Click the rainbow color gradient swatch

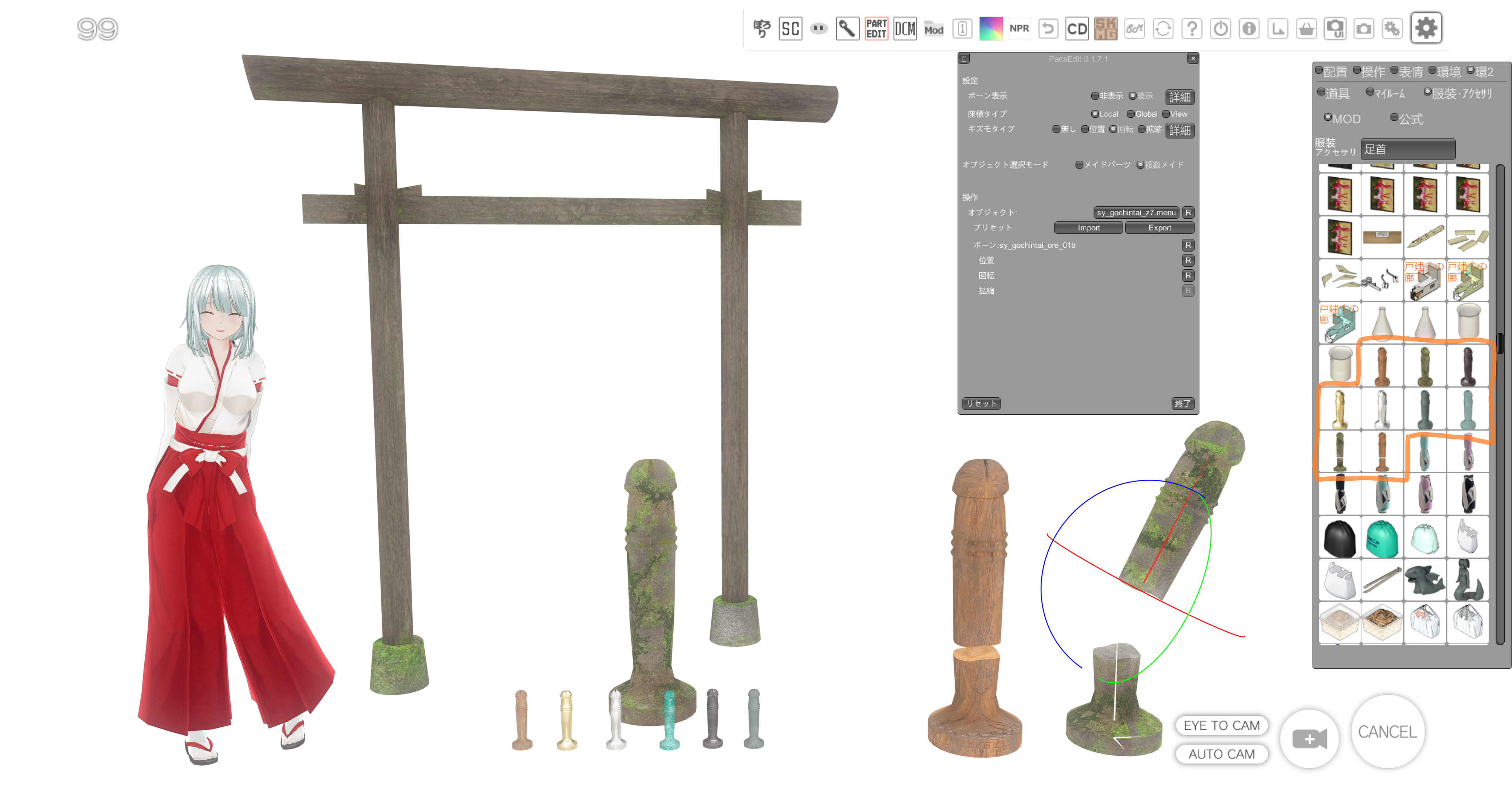pyautogui.click(x=991, y=28)
